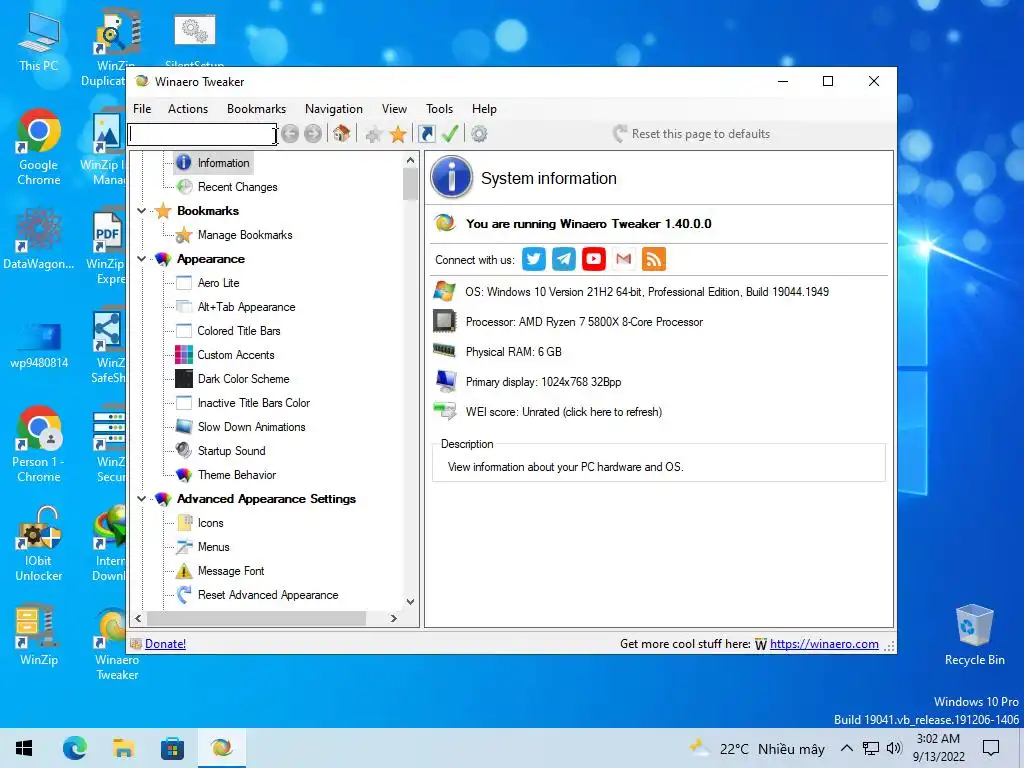Open the Actions menu

coord(188,109)
